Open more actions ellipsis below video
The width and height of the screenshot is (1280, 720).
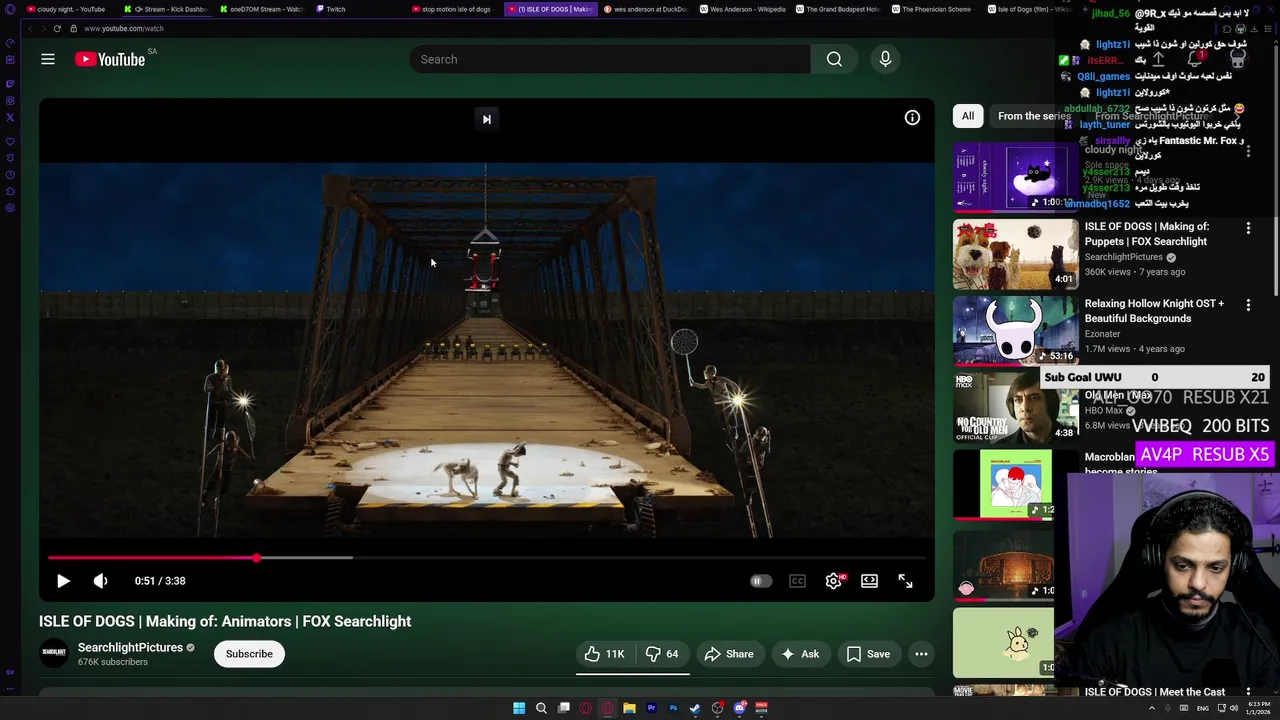(x=921, y=654)
